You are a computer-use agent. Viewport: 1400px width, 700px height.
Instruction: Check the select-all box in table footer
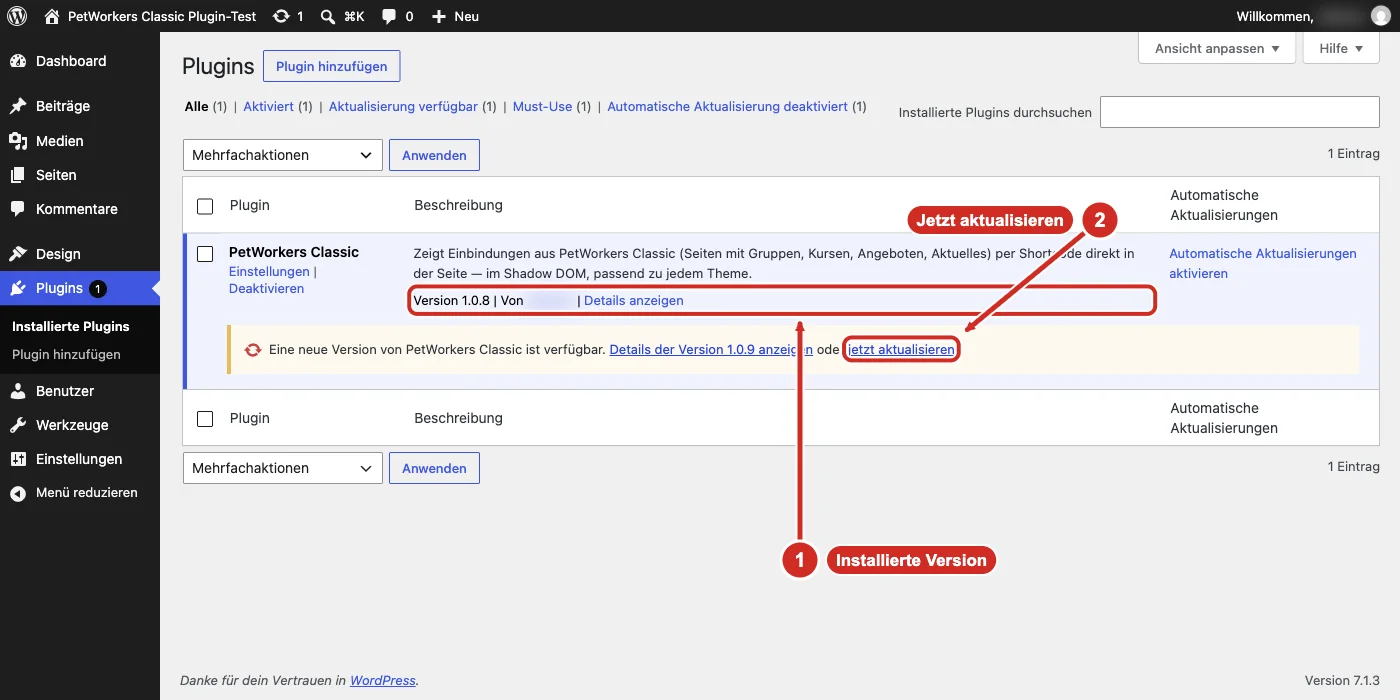point(205,419)
